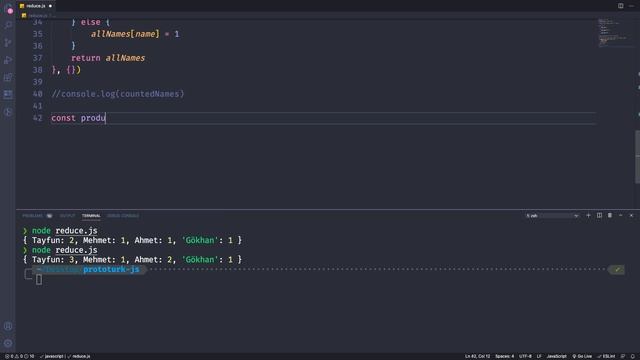Change the LF end of line sequence
The height and width of the screenshot is (360, 640).
(539, 356)
